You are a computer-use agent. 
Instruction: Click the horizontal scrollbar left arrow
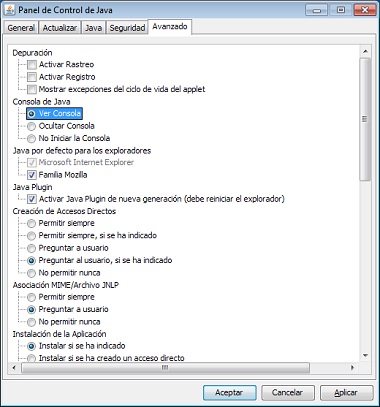[14, 368]
